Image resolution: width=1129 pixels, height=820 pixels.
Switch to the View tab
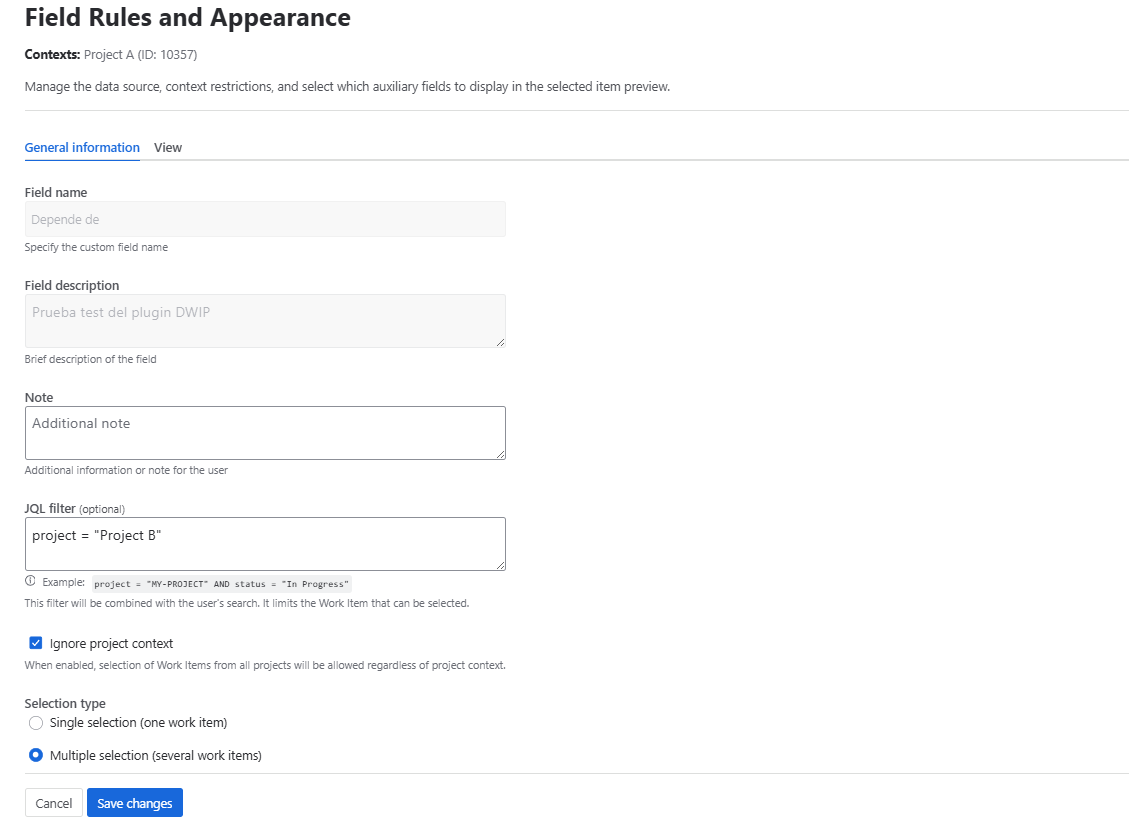click(x=168, y=148)
